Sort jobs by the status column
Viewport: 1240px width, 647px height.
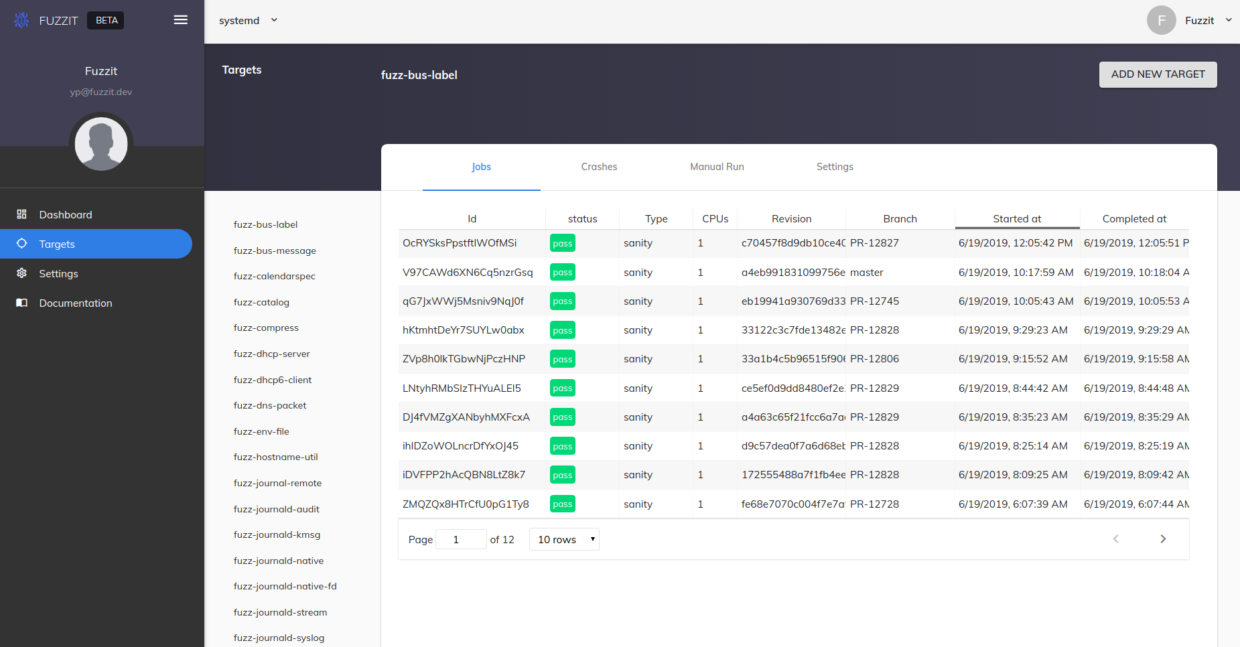[x=582, y=218]
